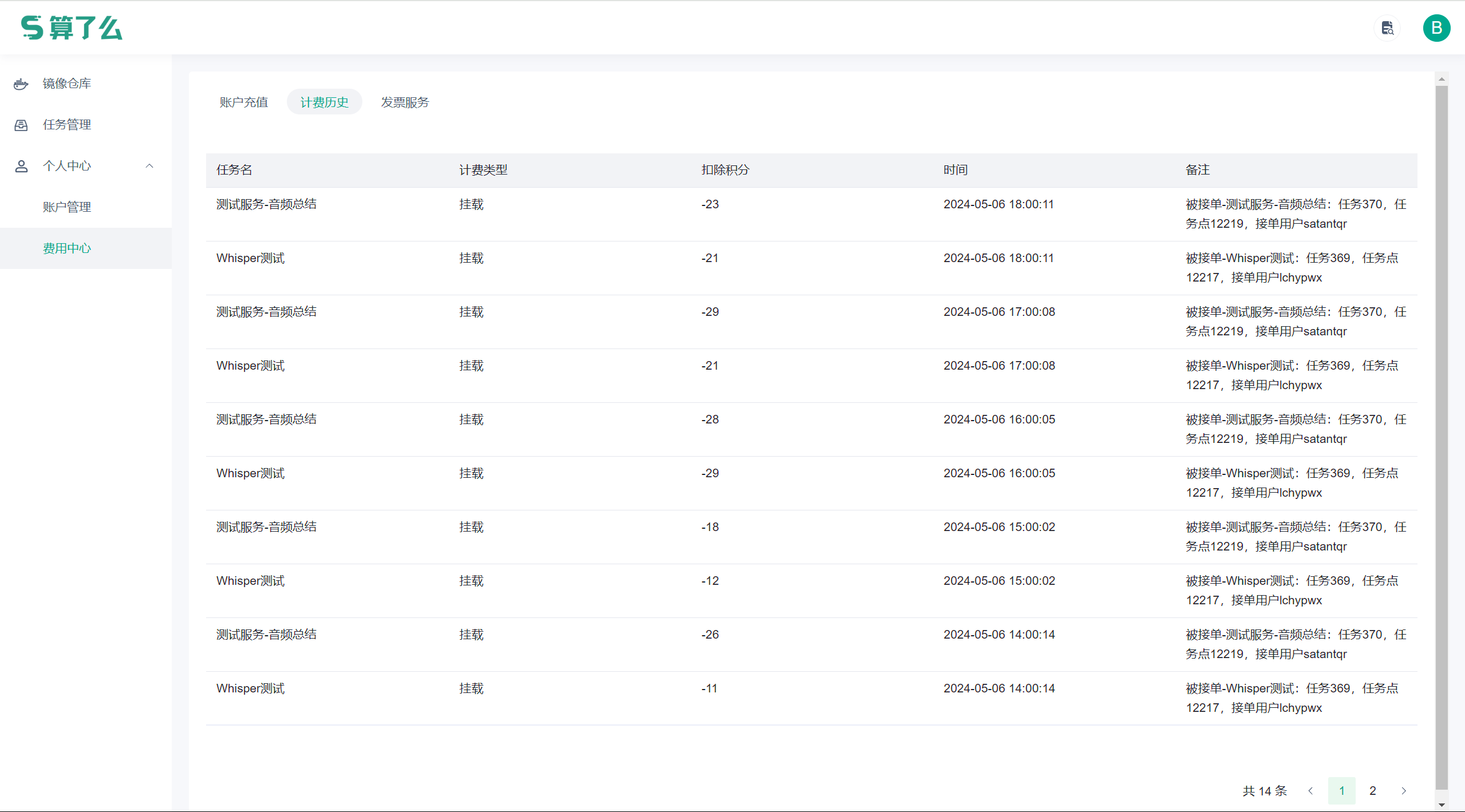1465x812 pixels.
Task: Navigate to 费用中心 in sidebar
Action: (66, 248)
